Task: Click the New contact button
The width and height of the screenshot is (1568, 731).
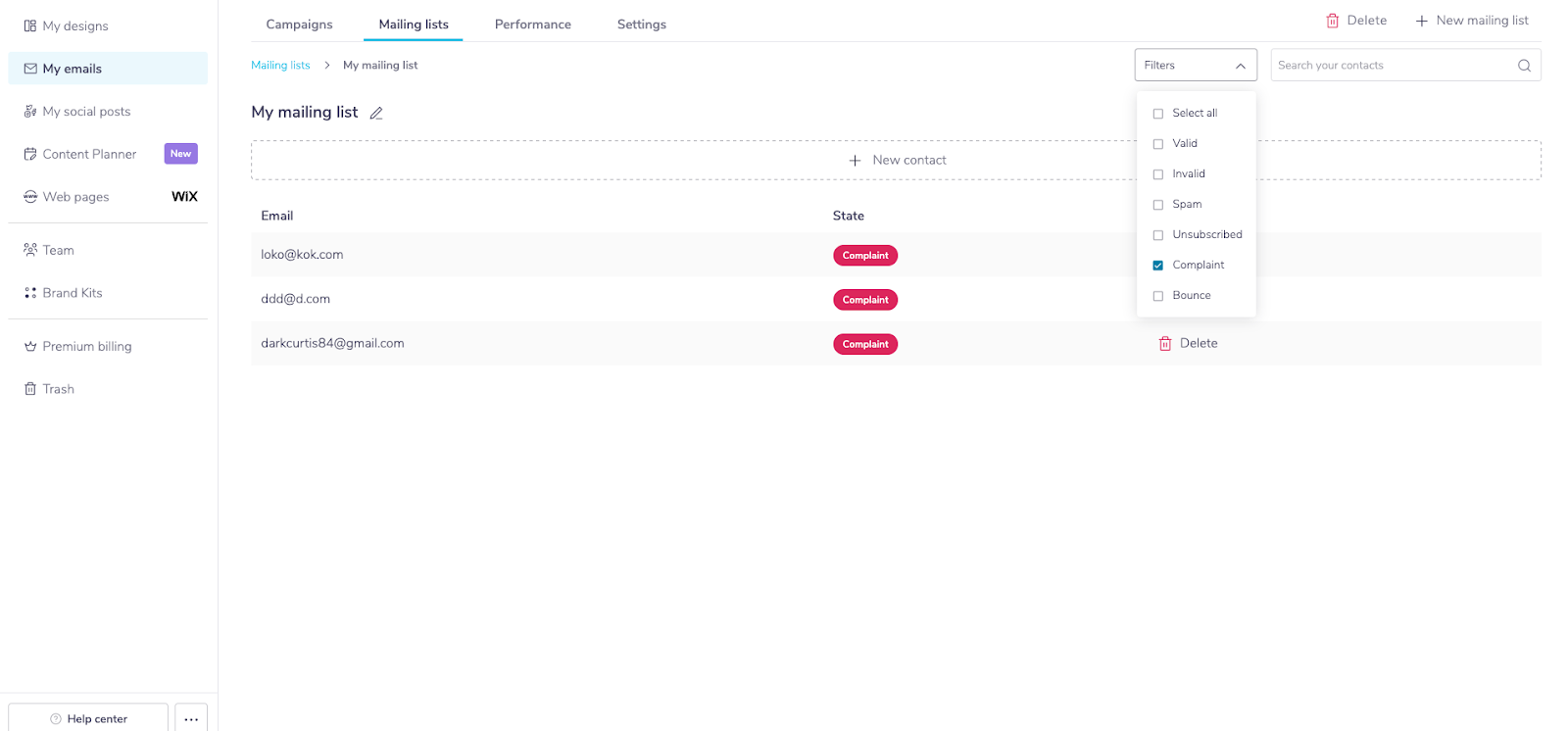Action: (896, 160)
